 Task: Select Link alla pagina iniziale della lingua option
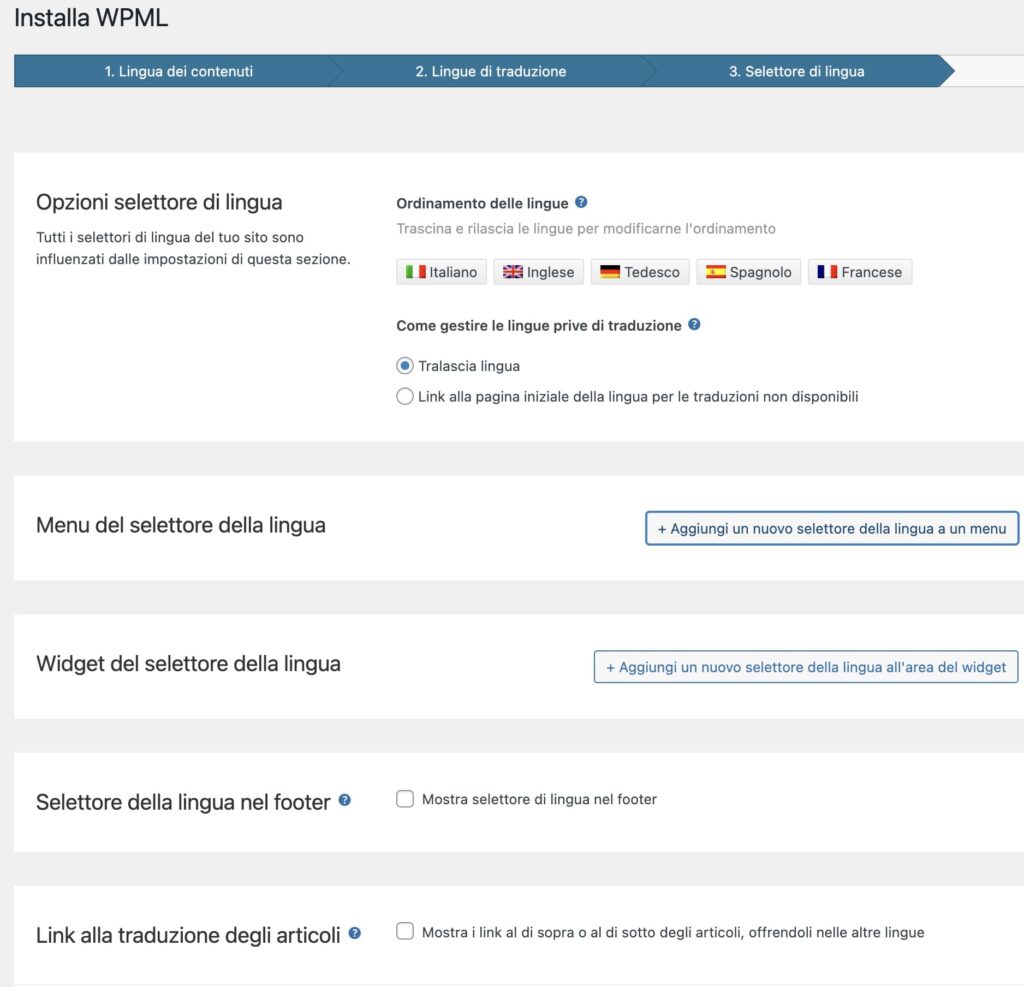tap(405, 396)
